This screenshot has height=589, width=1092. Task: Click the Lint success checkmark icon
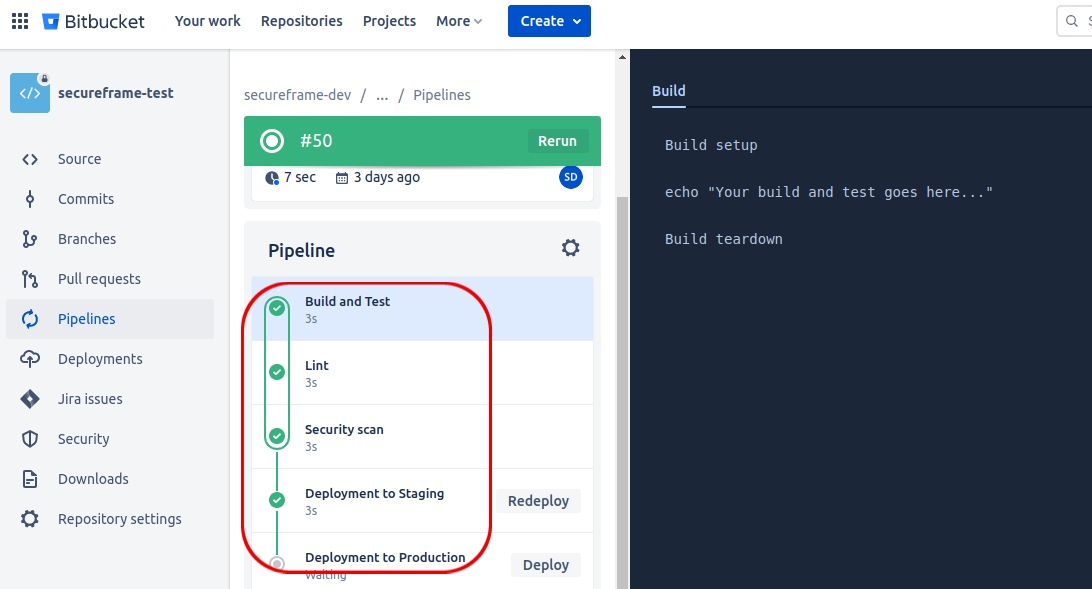277,372
